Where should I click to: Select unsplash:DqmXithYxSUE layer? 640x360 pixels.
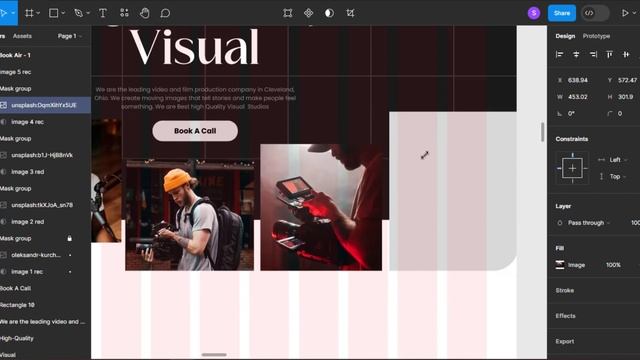point(45,105)
